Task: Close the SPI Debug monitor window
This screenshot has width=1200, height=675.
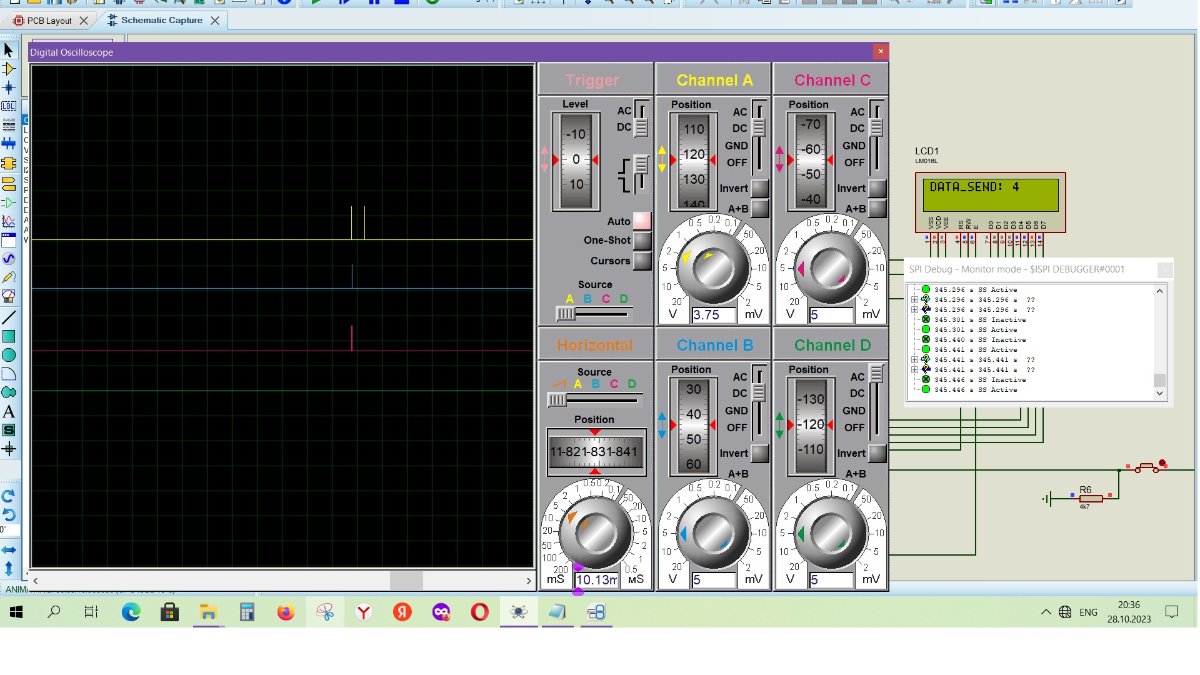Action: (x=1163, y=269)
